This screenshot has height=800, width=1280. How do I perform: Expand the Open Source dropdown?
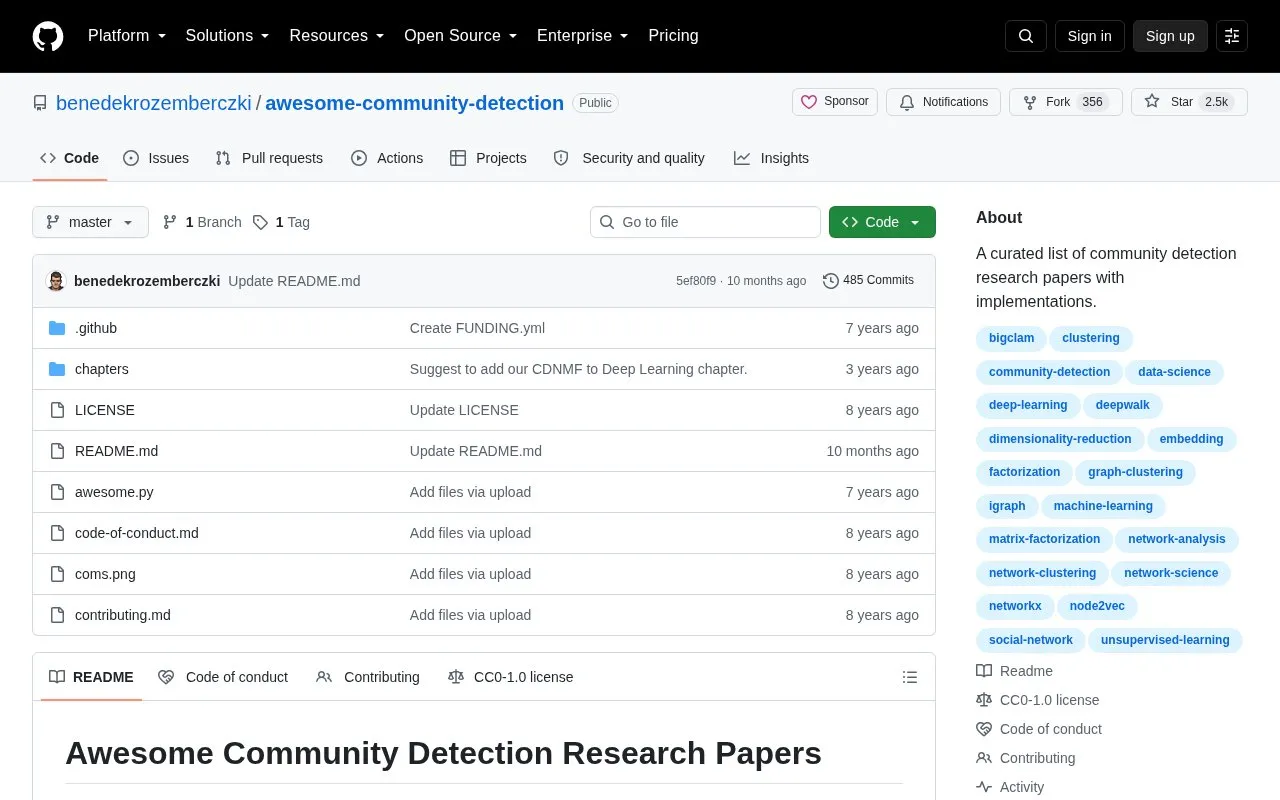pos(461,36)
